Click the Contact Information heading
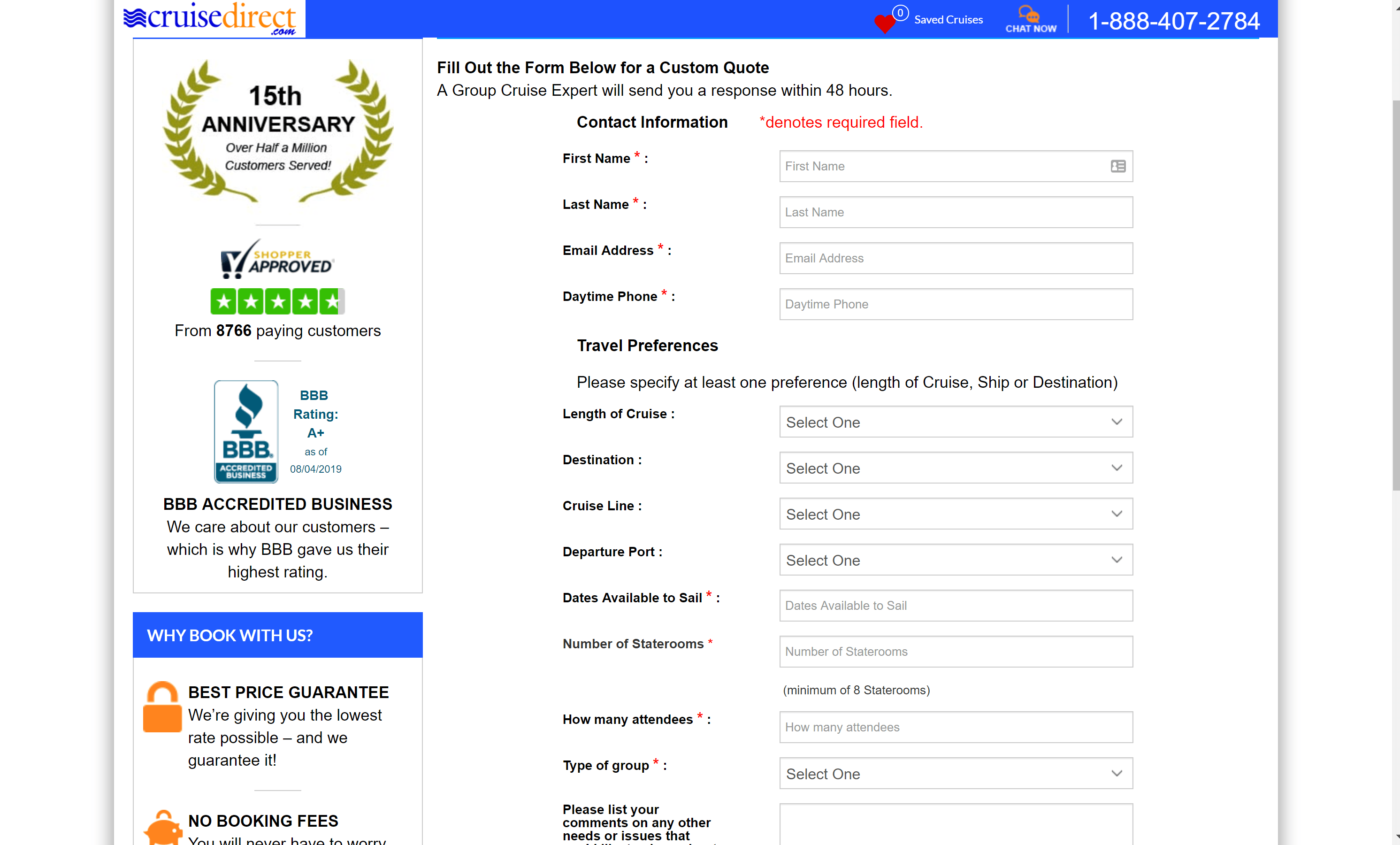1400x845 pixels. coord(652,122)
